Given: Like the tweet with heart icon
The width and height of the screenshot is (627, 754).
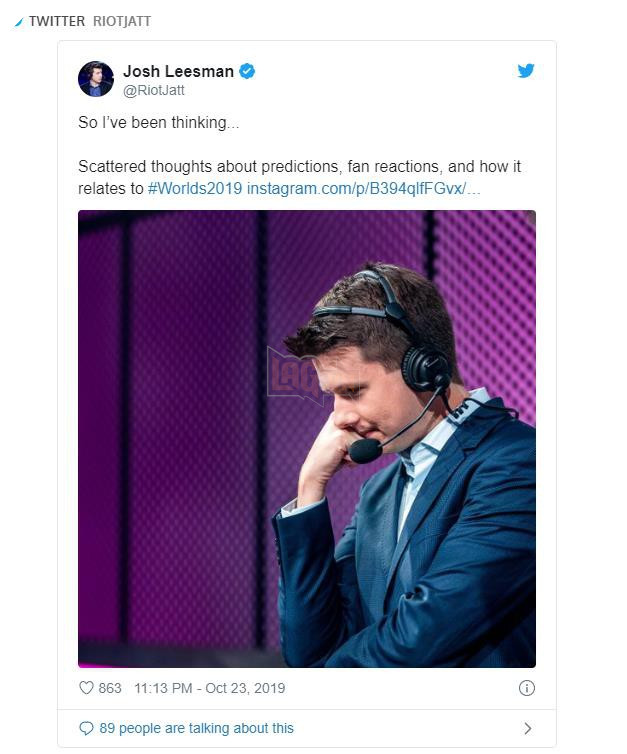Looking at the screenshot, I should point(86,688).
